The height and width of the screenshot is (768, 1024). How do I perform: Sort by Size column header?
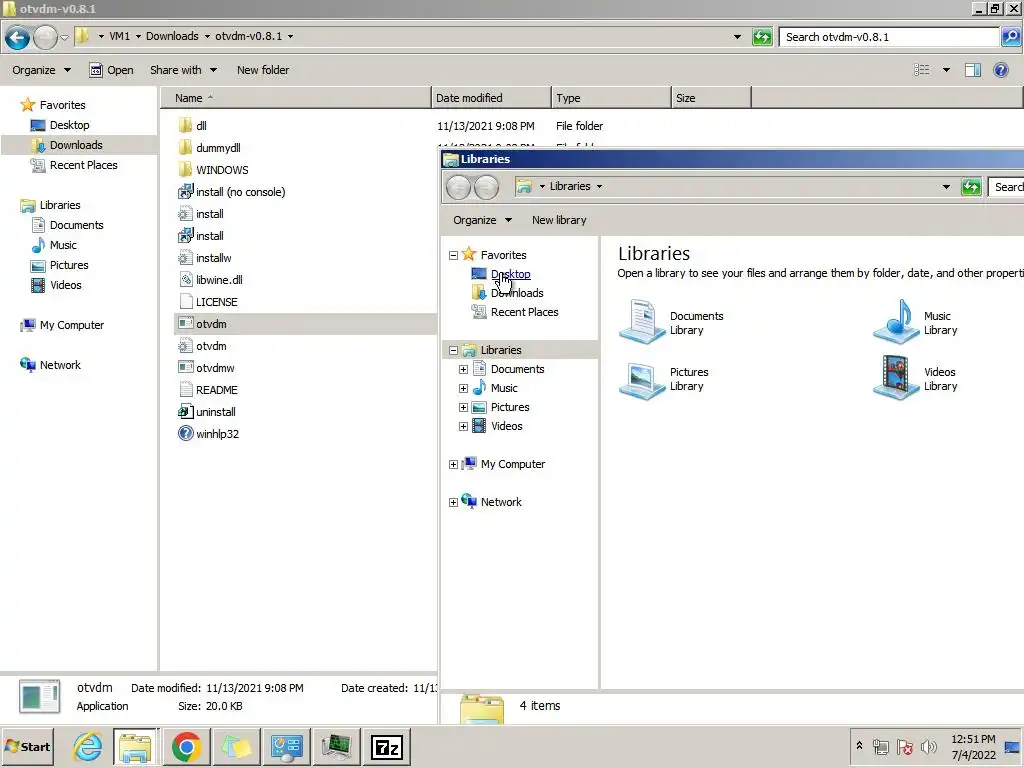(x=711, y=98)
